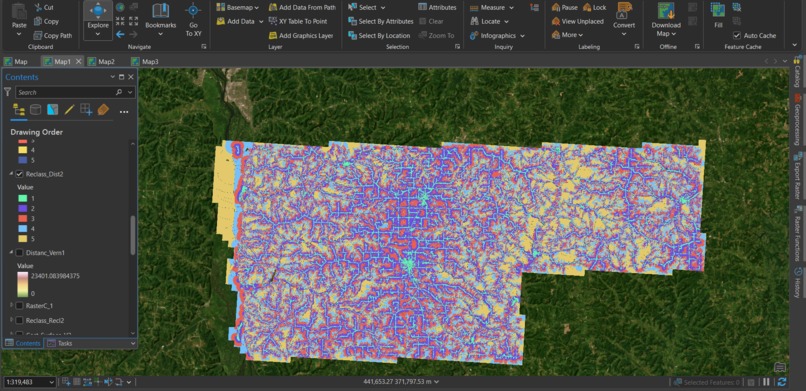The width and height of the screenshot is (806, 391).
Task: Select List By Editing pencil icon
Action: point(69,109)
